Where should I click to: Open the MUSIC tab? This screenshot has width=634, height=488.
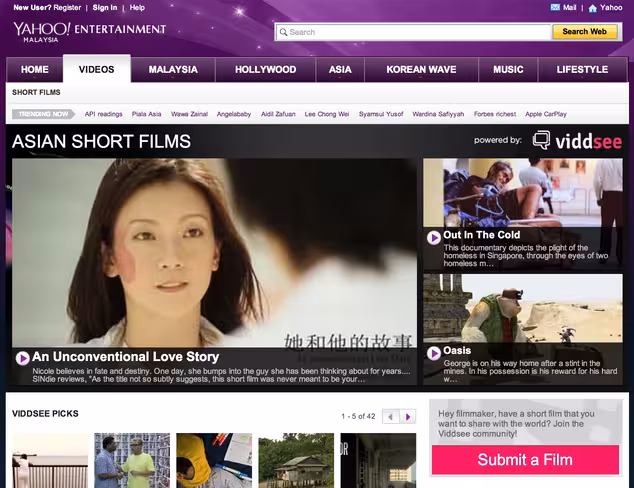click(508, 70)
